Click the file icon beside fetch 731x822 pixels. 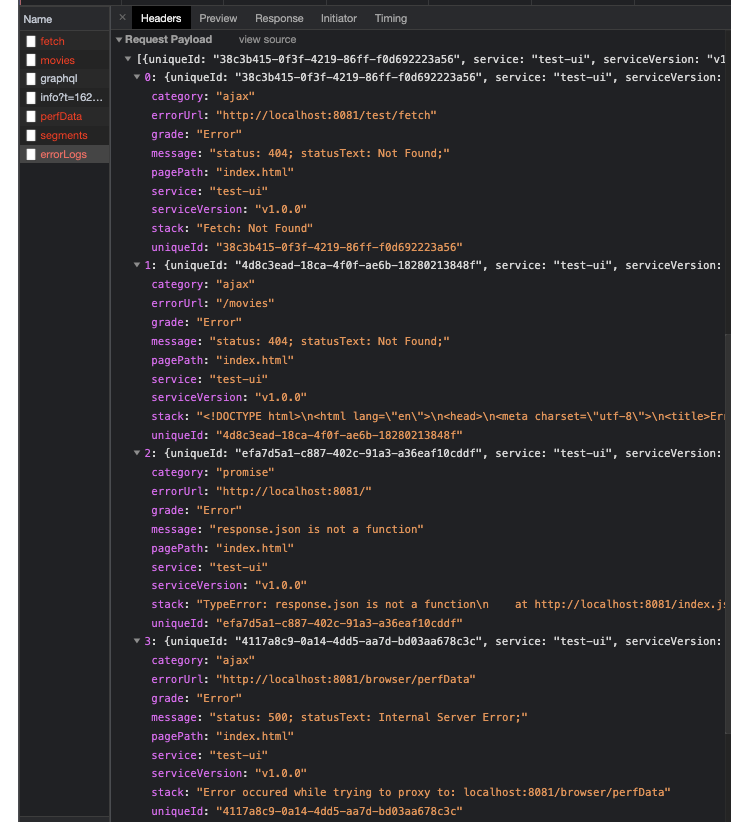31,41
